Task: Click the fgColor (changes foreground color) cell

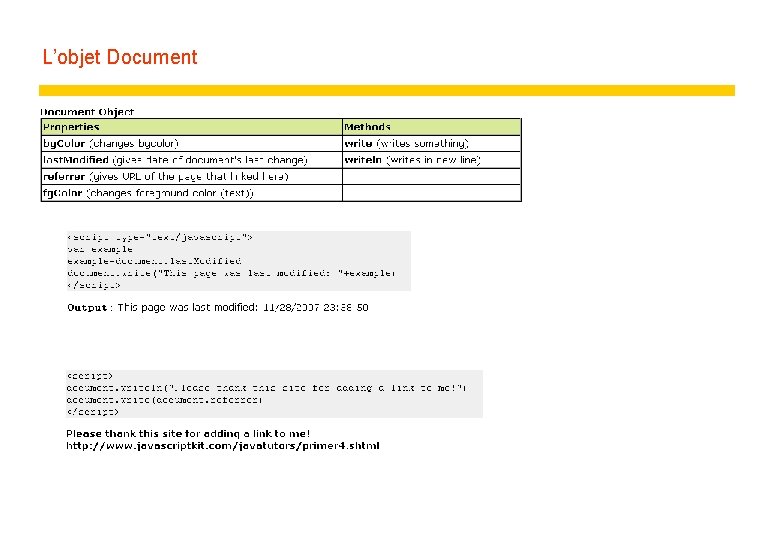Action: pos(192,193)
